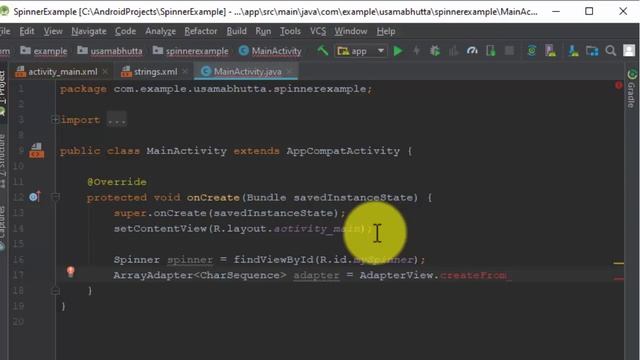Click yellow warning stripe mark in scrollbar
Screen dimensions: 640x360
618,263
